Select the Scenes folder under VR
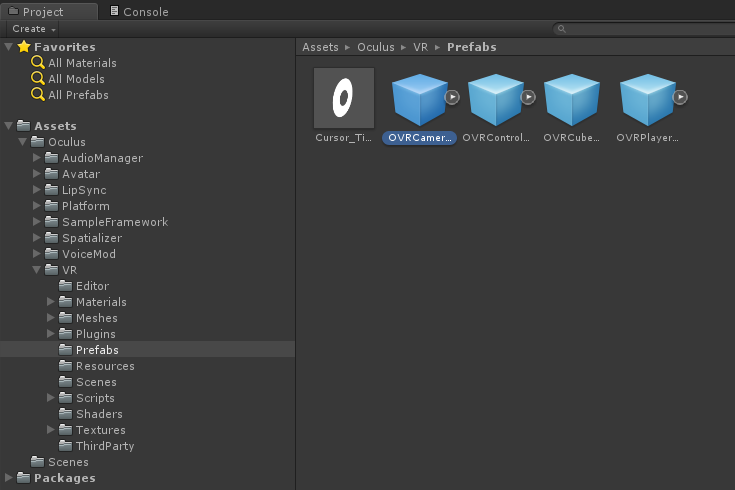This screenshot has width=735, height=490. tap(96, 382)
